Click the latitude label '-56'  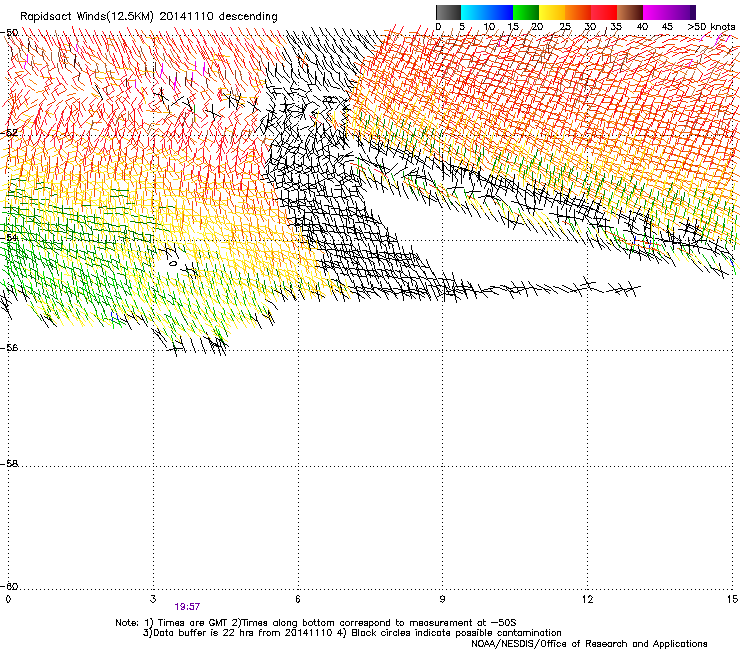(9, 347)
